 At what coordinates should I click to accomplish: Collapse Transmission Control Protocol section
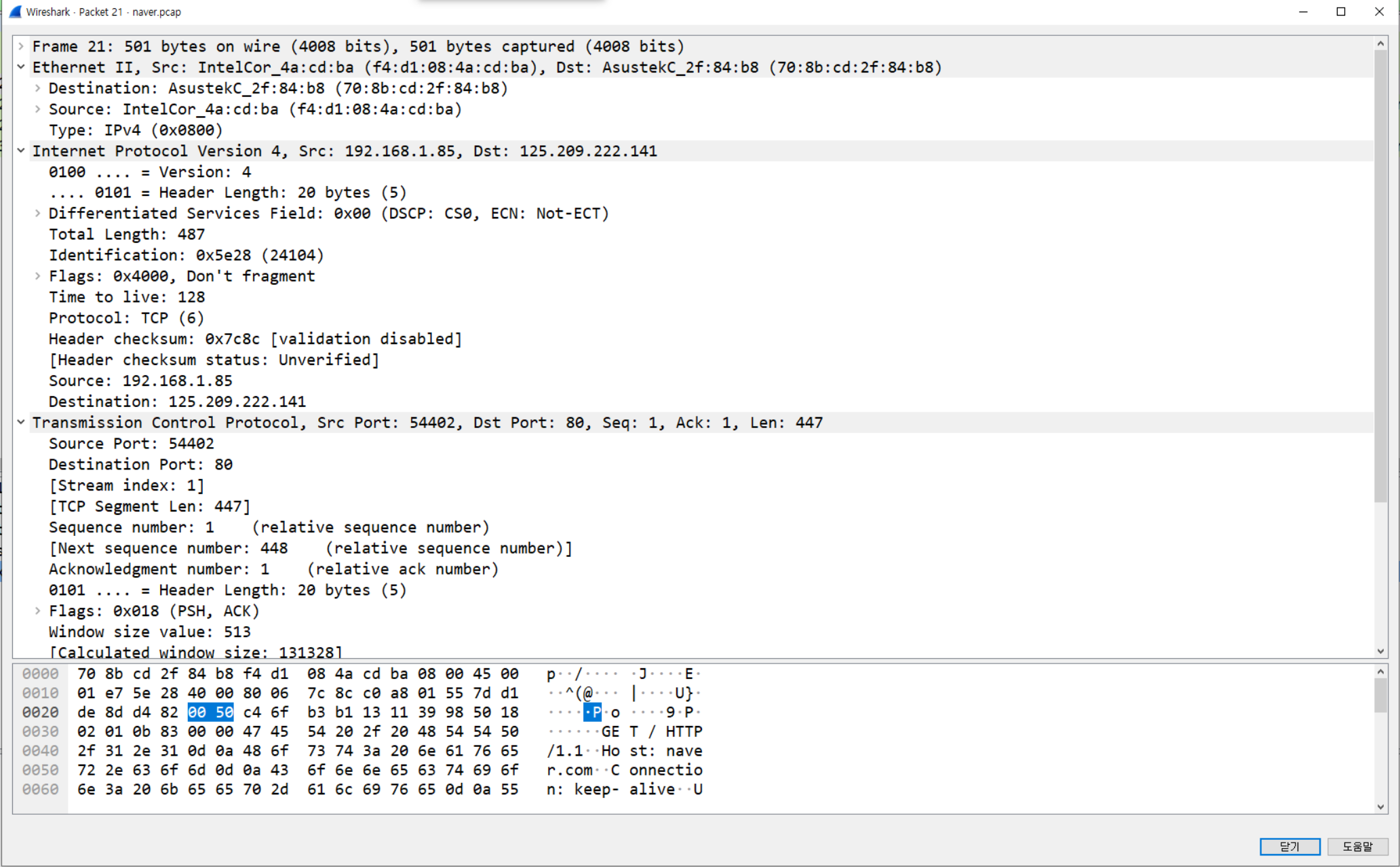[21, 422]
